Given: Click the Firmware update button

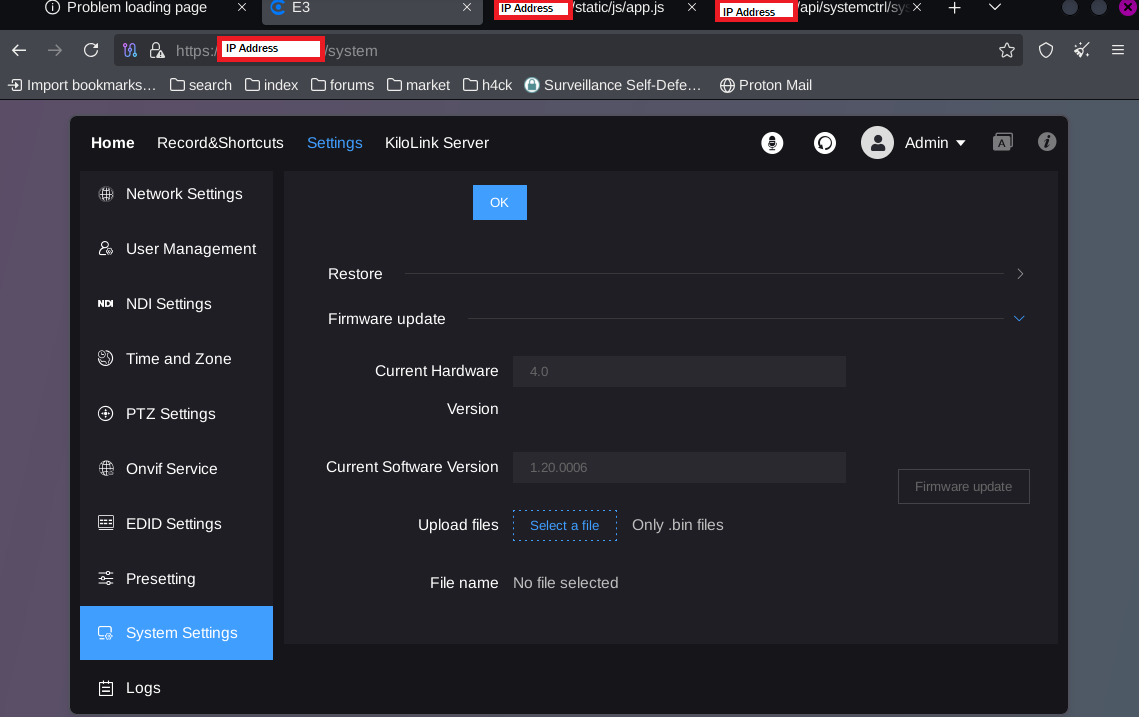Looking at the screenshot, I should (x=963, y=486).
